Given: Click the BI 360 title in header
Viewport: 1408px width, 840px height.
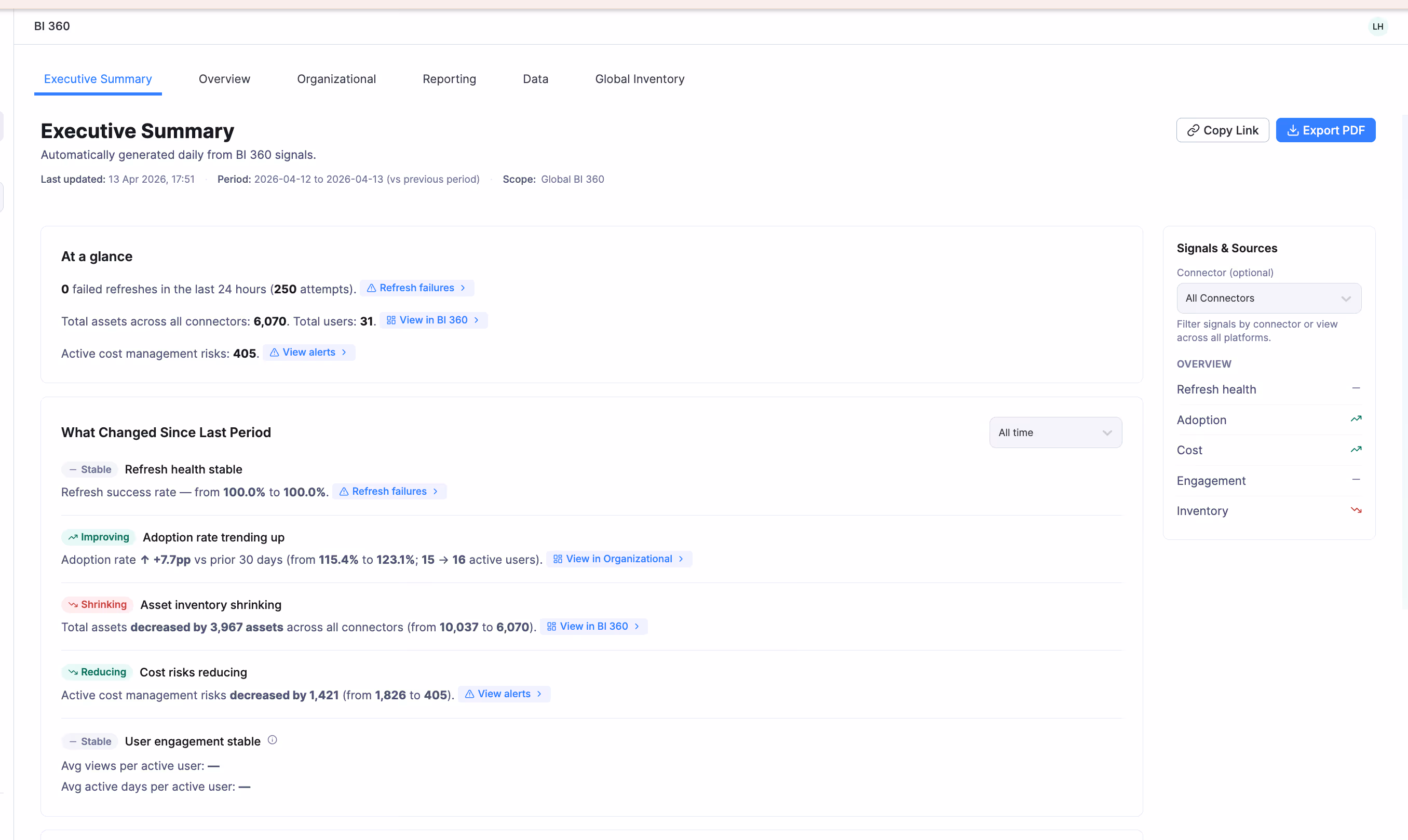Looking at the screenshot, I should click(x=52, y=26).
